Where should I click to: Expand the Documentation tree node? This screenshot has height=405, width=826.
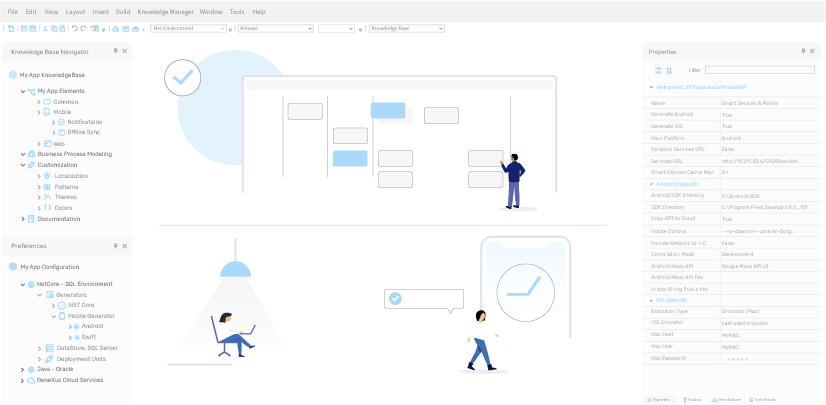[x=23, y=219]
